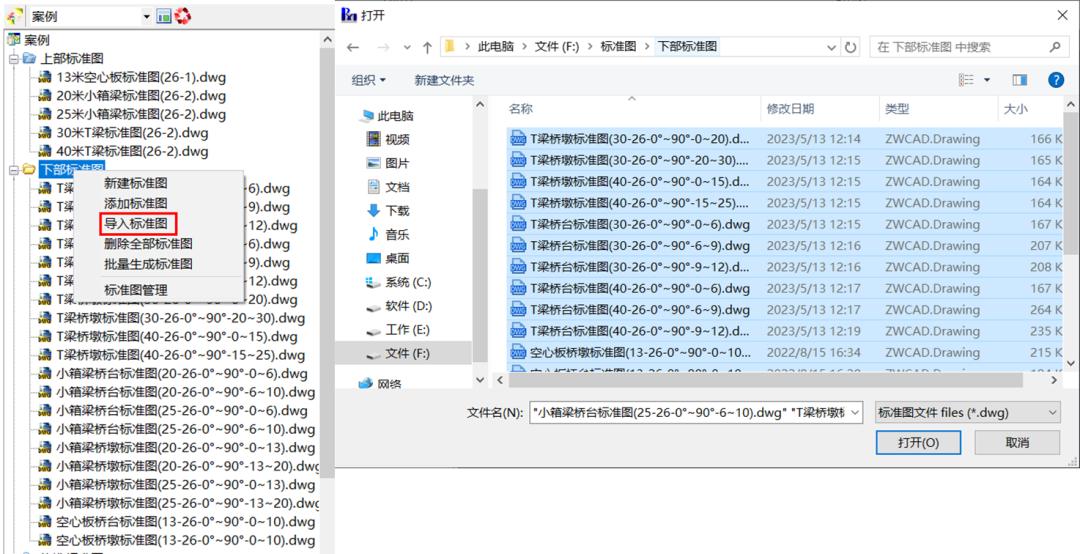Choose 导入标准图 from context menu
1080x554 pixels.
click(x=136, y=223)
